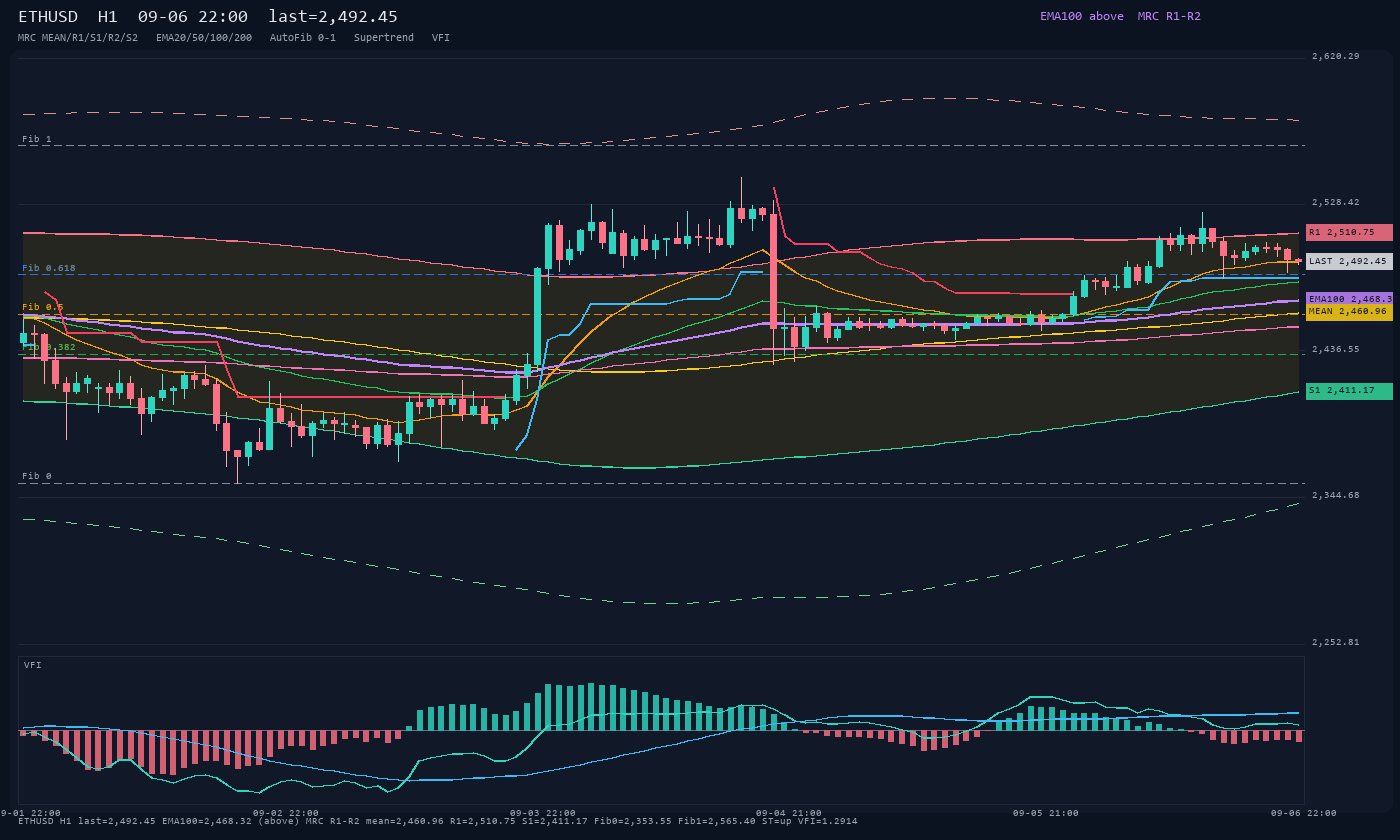Click the AutoFib 0-1 legend entry
Viewport: 1400px width, 840px height.
pyautogui.click(x=303, y=38)
